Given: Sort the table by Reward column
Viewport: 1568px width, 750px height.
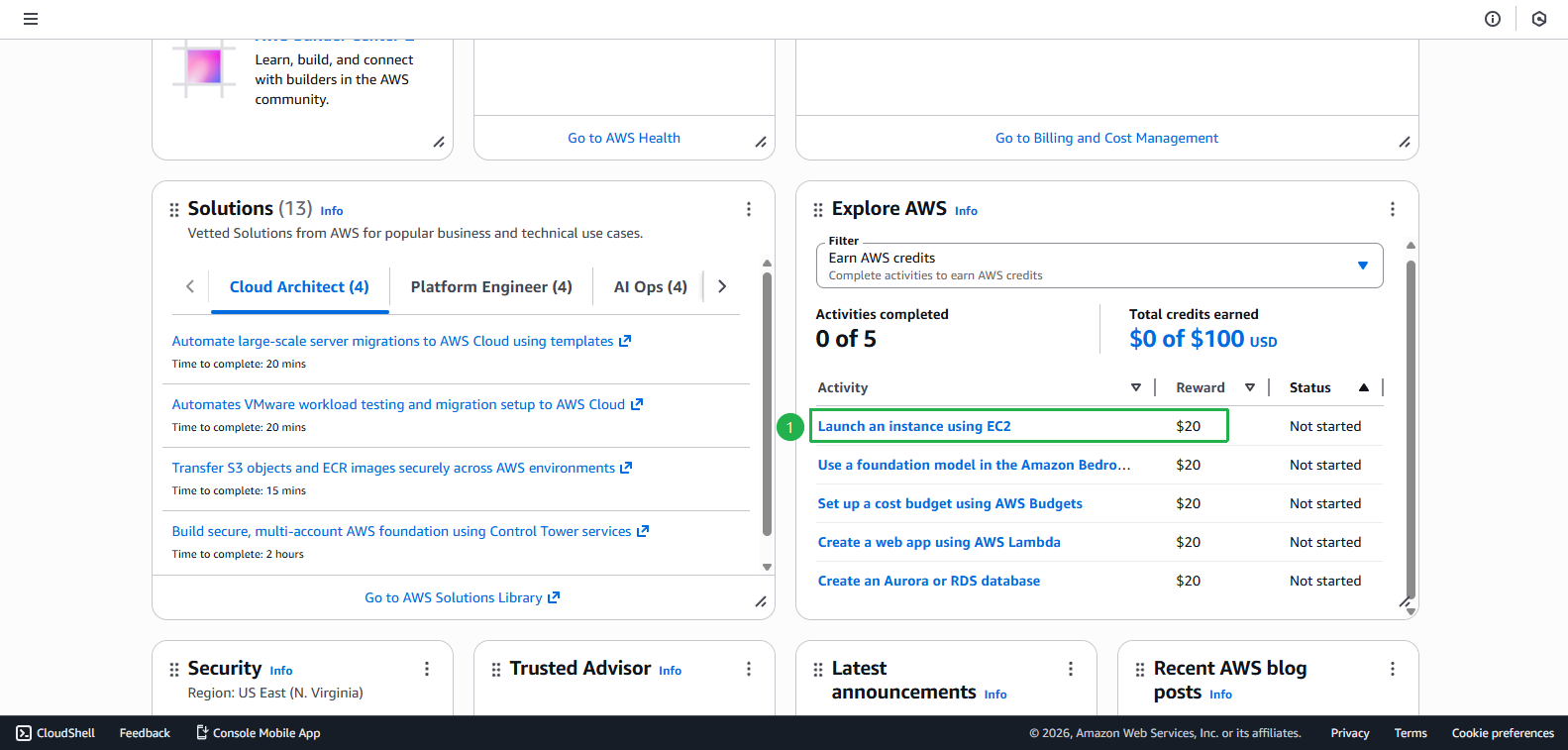Looking at the screenshot, I should tap(1249, 387).
